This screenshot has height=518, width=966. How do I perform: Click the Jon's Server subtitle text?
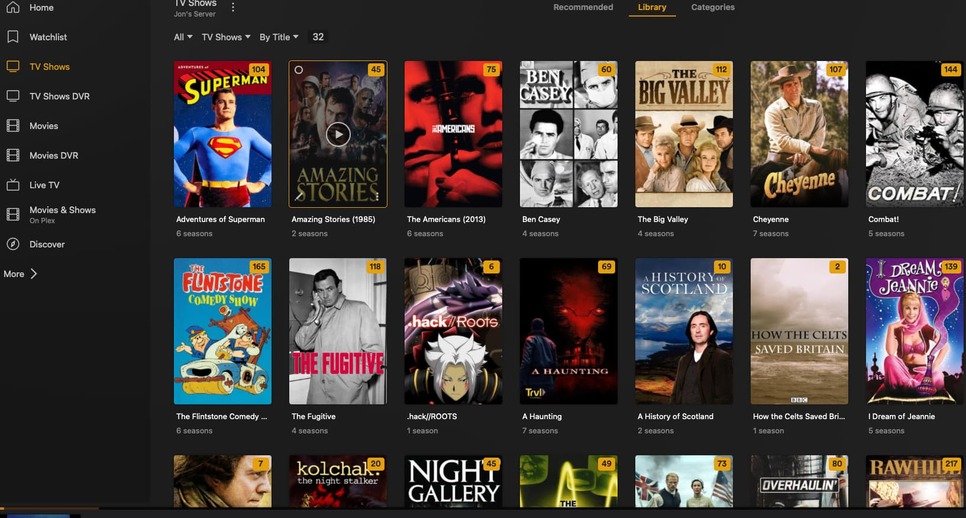tap(194, 14)
